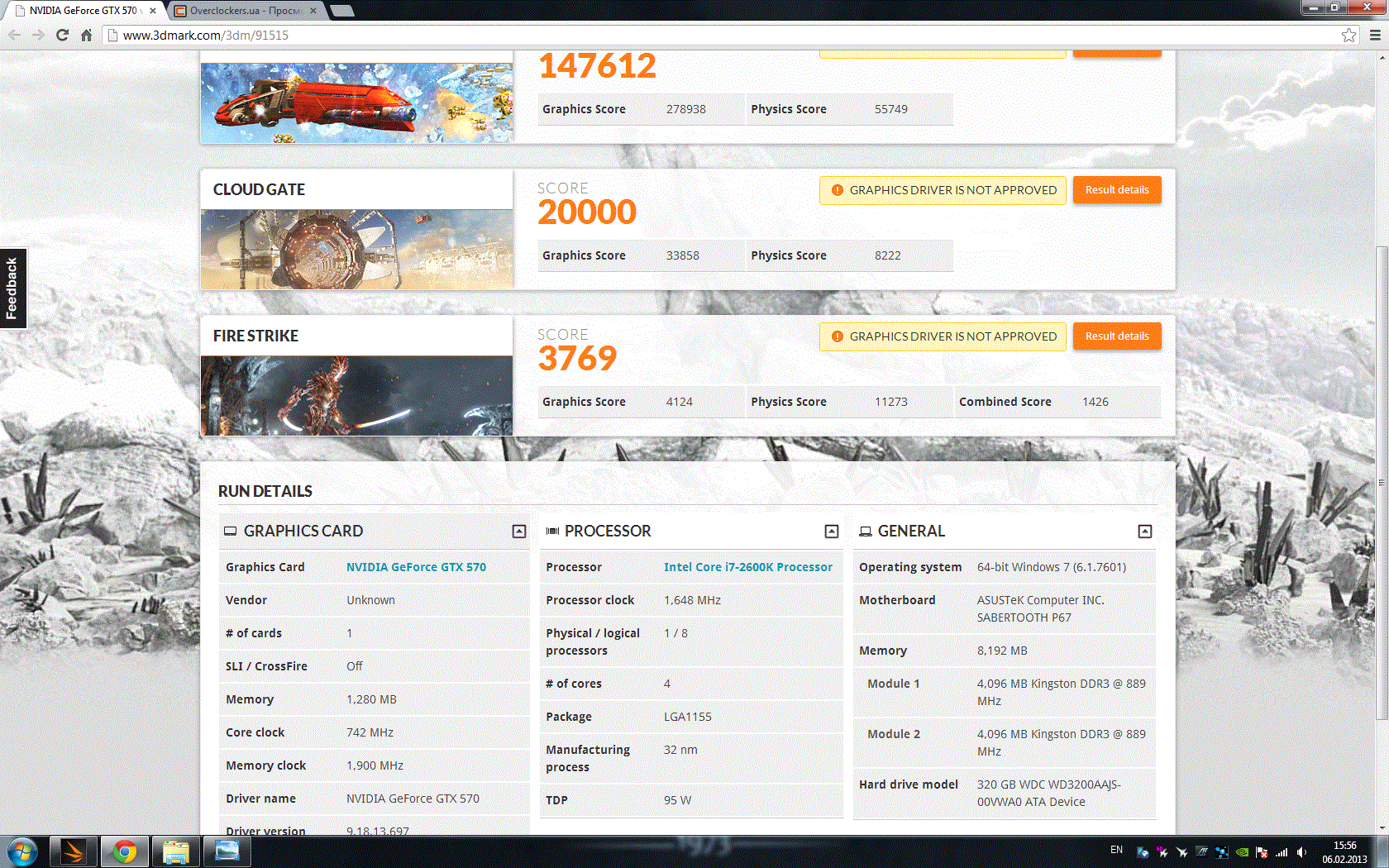Click the Cloud Gate score 20000
This screenshot has width=1389, height=868.
tap(587, 212)
